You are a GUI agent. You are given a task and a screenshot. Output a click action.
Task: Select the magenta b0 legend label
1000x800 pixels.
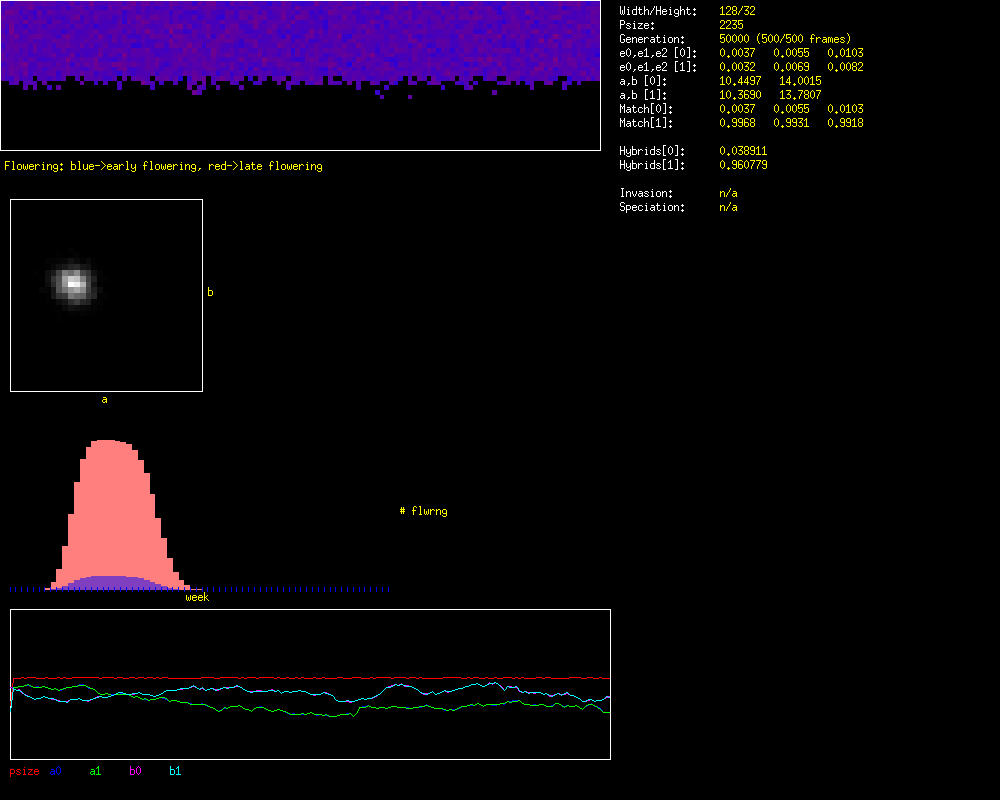135,772
